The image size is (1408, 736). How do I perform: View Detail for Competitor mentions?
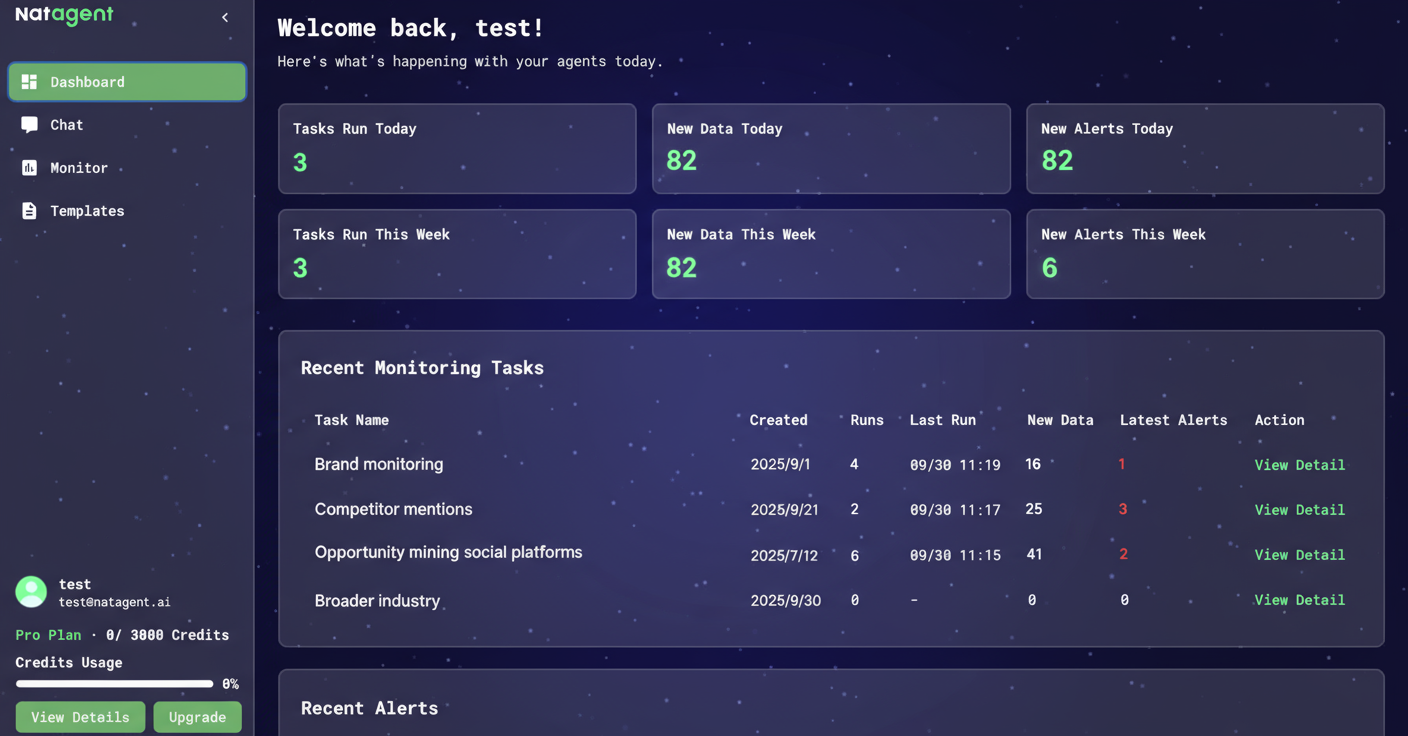(1299, 509)
